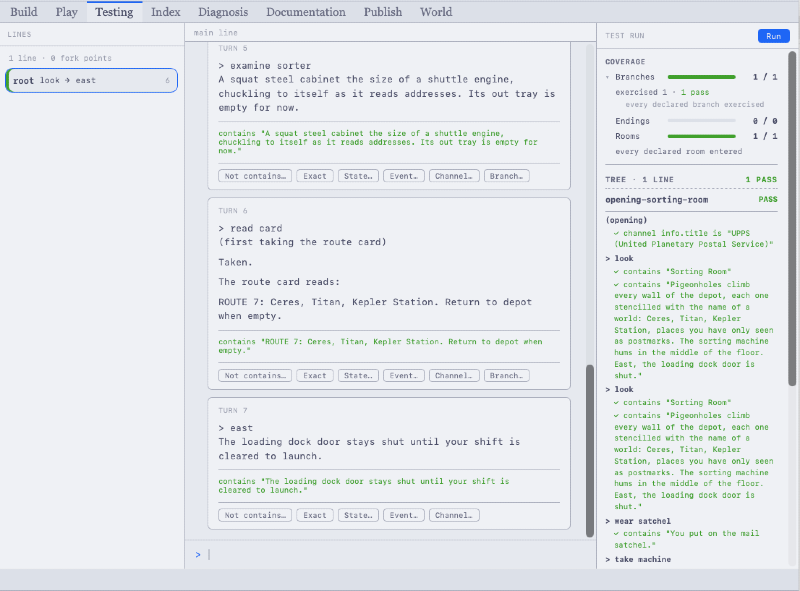Select the root look → east line
The image size is (800, 591).
tap(91, 80)
